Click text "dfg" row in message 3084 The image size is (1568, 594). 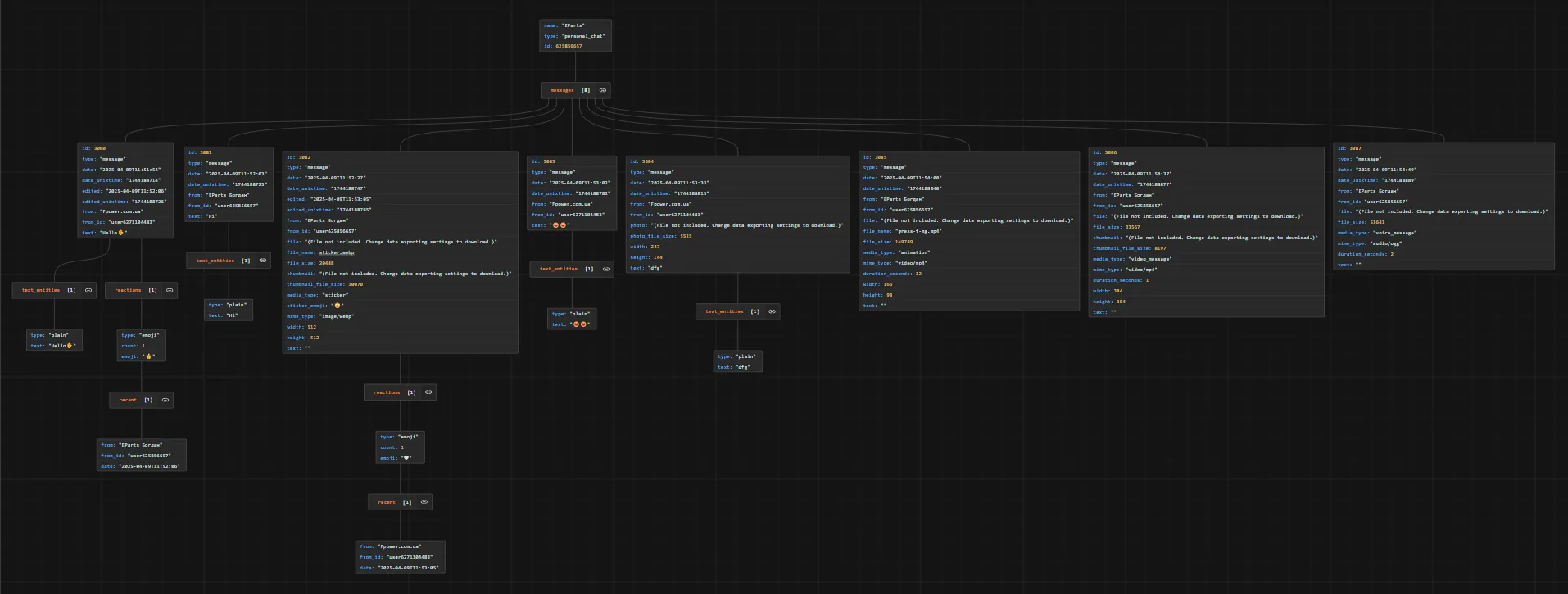pyautogui.click(x=646, y=268)
